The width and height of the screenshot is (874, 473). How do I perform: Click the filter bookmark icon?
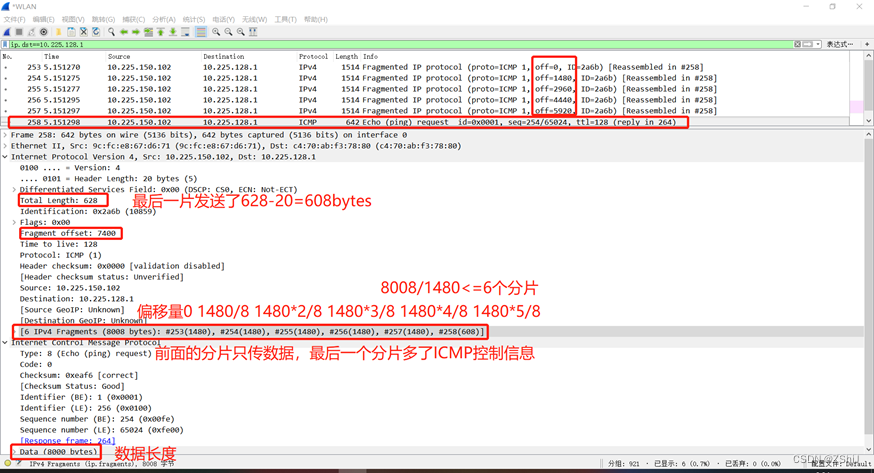click(6, 45)
